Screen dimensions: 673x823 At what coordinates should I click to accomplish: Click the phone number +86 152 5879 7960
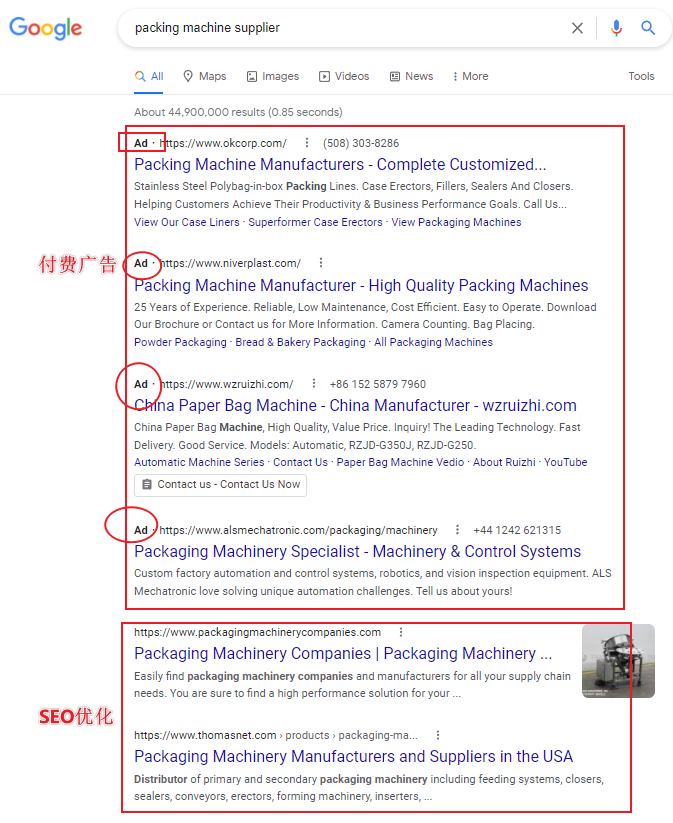click(377, 384)
